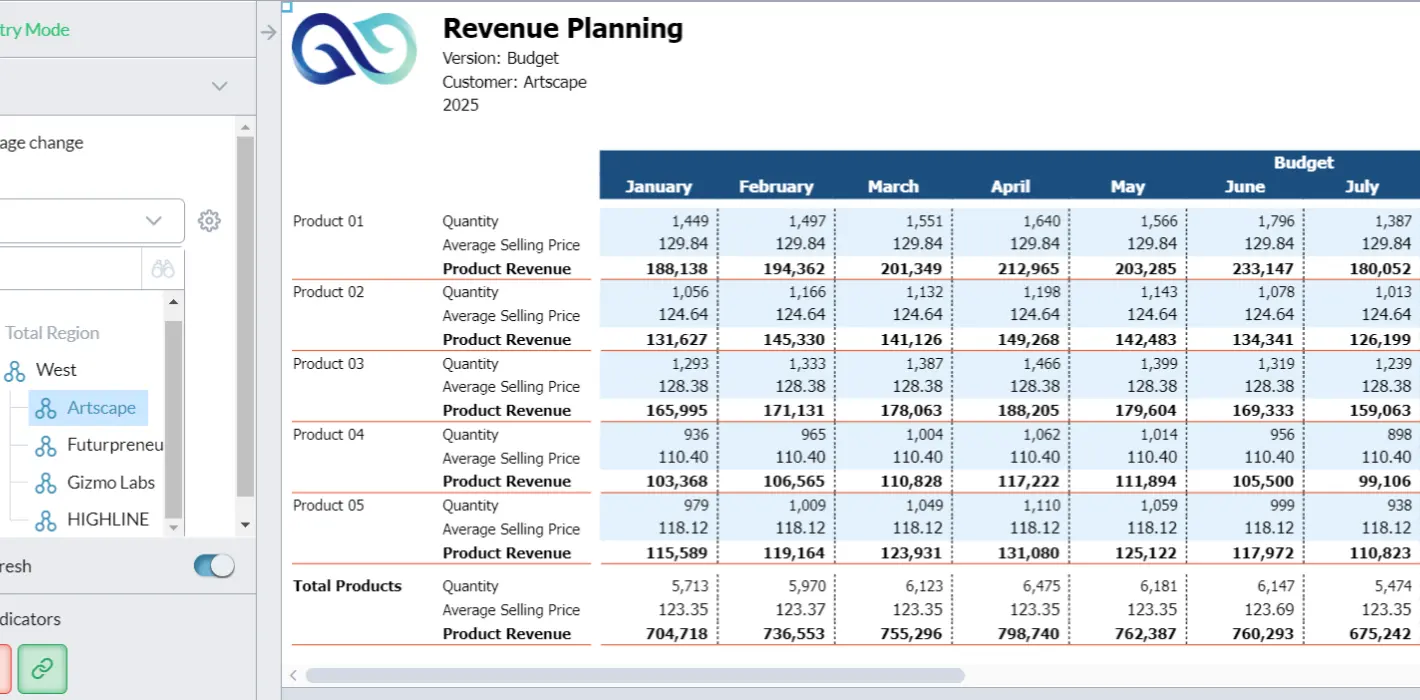Click Total Products June price 123.69
This screenshot has width=1420, height=700.
tap(1269, 609)
